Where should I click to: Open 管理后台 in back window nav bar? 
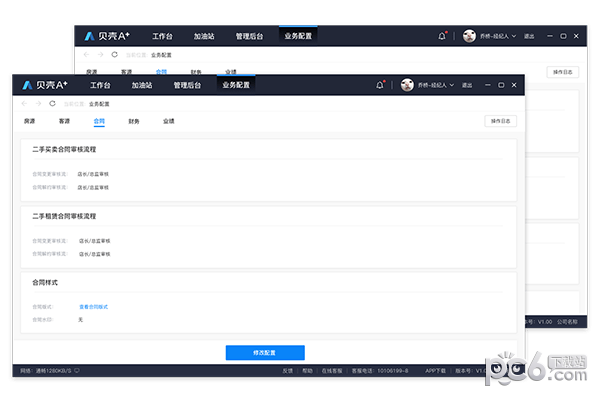point(249,36)
